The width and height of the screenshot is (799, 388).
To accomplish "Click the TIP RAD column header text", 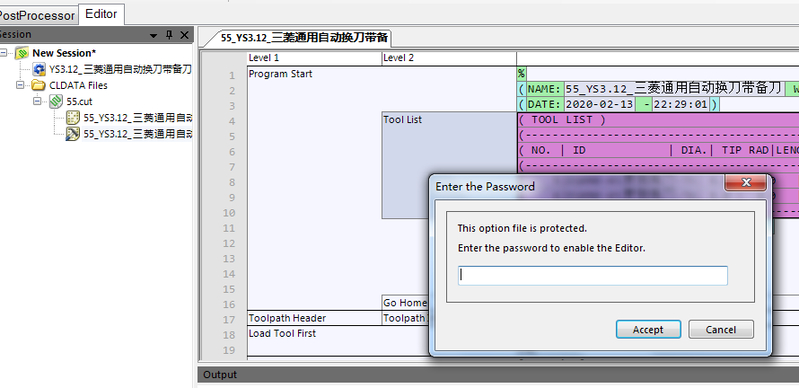I will (x=745, y=150).
